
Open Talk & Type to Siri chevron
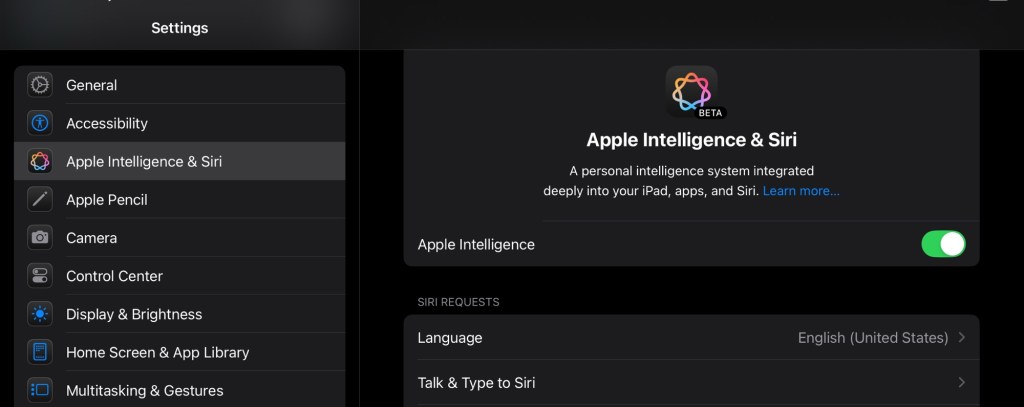[x=961, y=383]
